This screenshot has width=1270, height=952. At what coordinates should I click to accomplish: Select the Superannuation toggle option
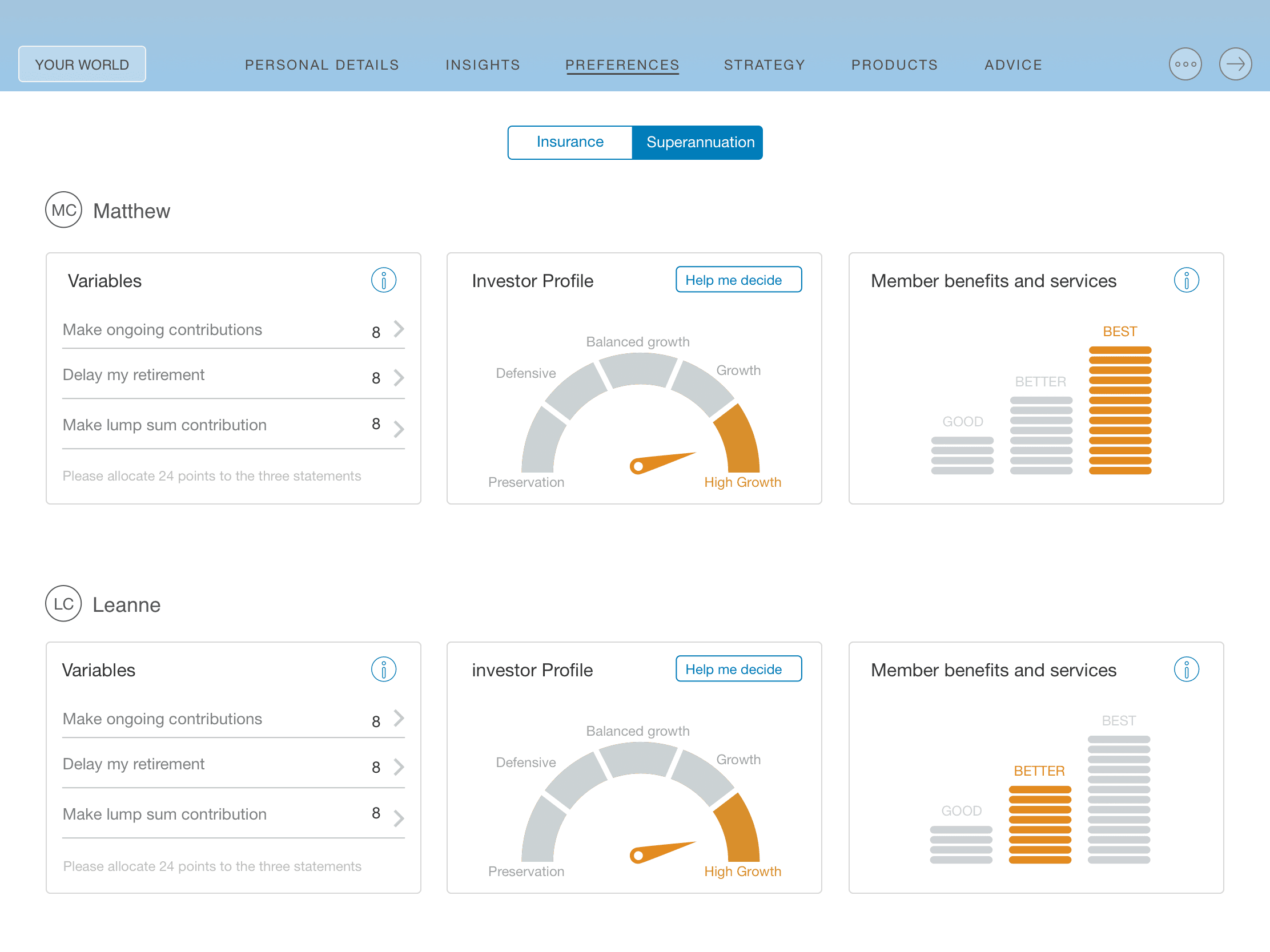pyautogui.click(x=700, y=142)
